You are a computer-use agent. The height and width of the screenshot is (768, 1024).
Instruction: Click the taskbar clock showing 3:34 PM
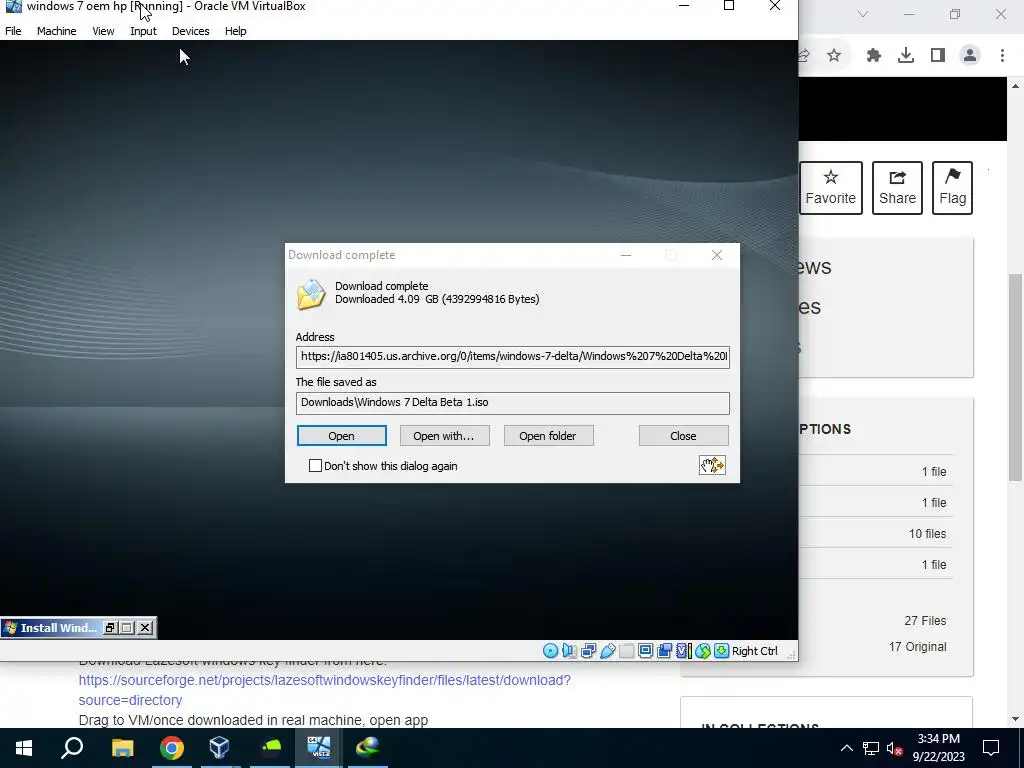click(x=938, y=748)
